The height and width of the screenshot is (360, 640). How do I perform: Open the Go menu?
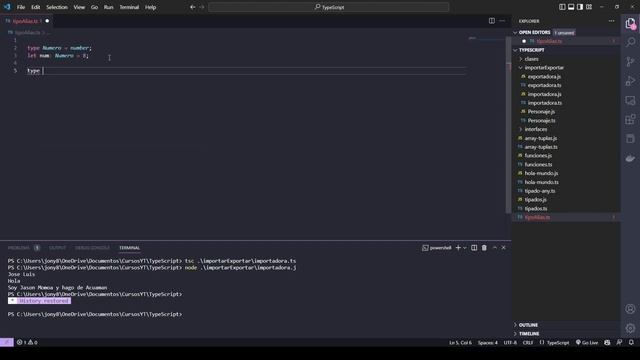94,7
